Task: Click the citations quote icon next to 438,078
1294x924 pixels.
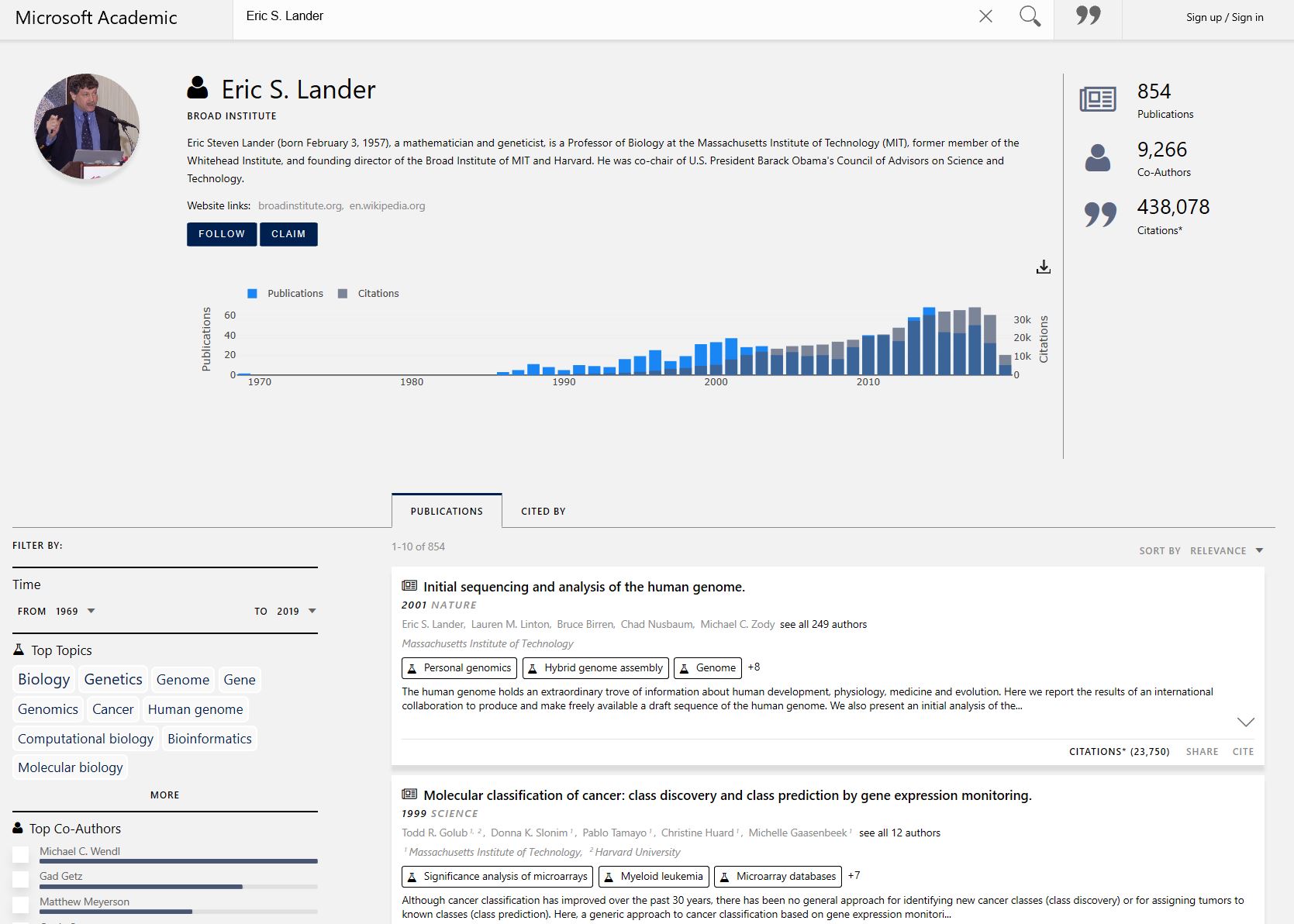Action: coord(1099,215)
